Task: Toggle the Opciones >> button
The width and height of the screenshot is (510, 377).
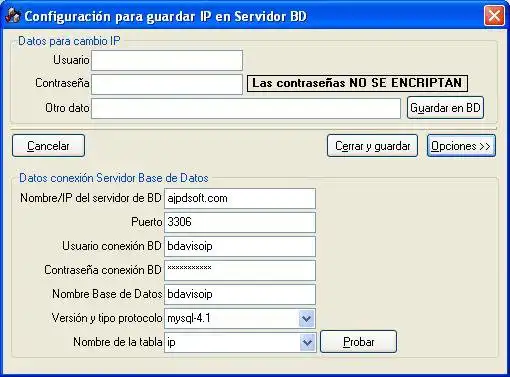Action: (461, 146)
